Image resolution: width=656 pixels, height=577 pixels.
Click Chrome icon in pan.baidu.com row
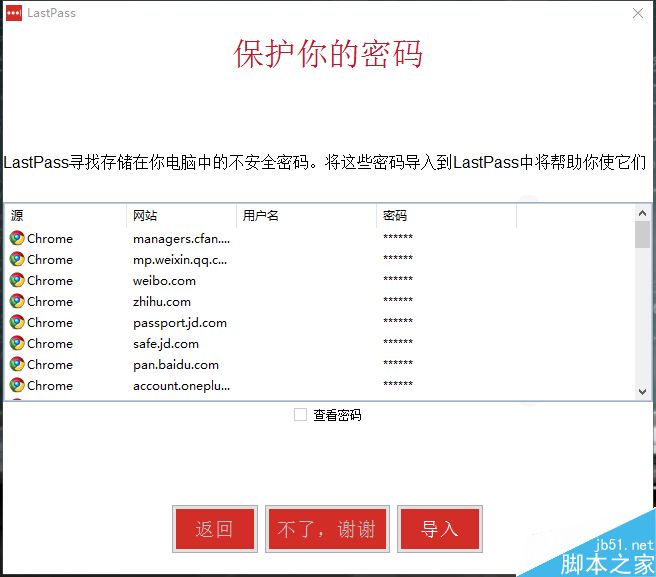(17, 364)
